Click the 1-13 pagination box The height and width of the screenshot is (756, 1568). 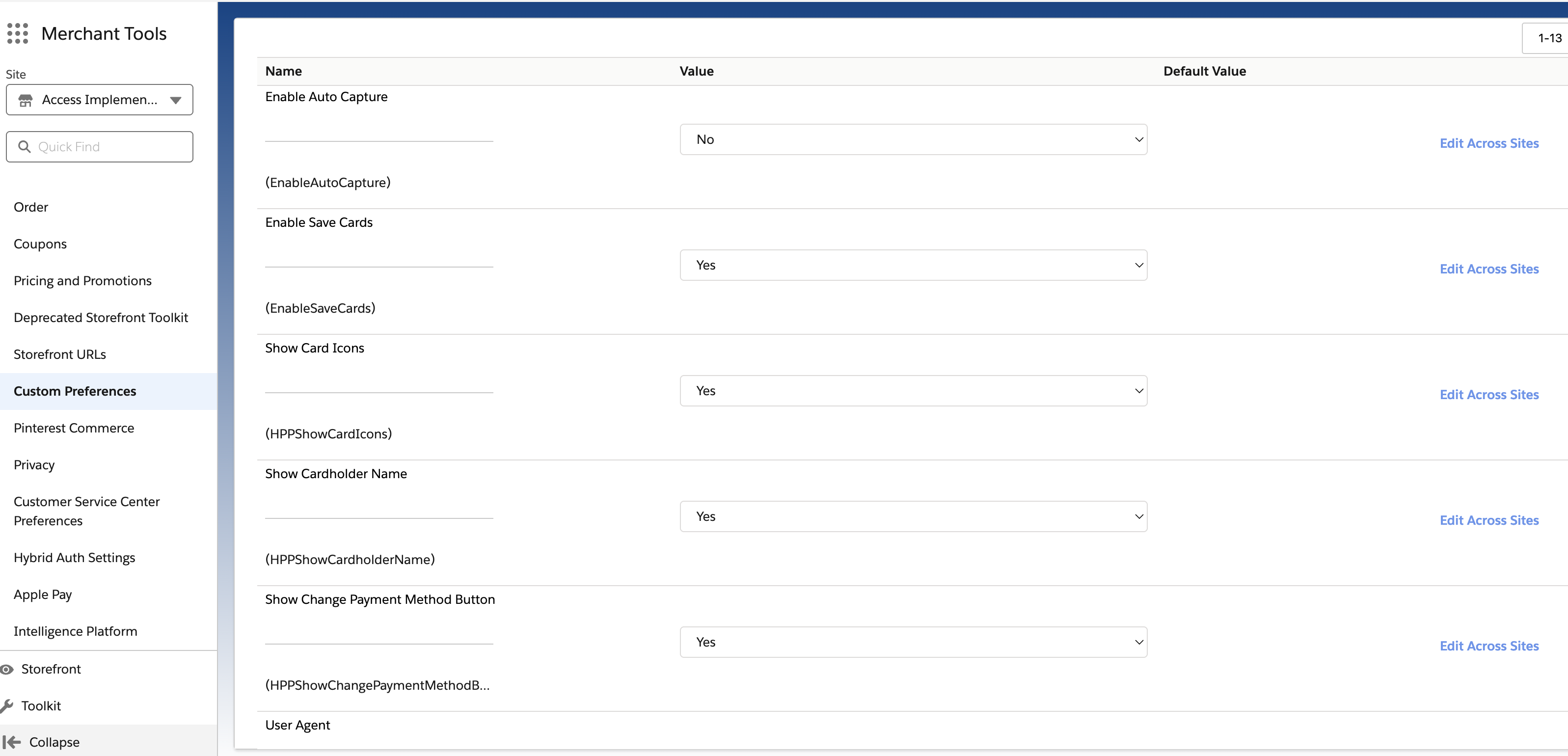point(1548,38)
